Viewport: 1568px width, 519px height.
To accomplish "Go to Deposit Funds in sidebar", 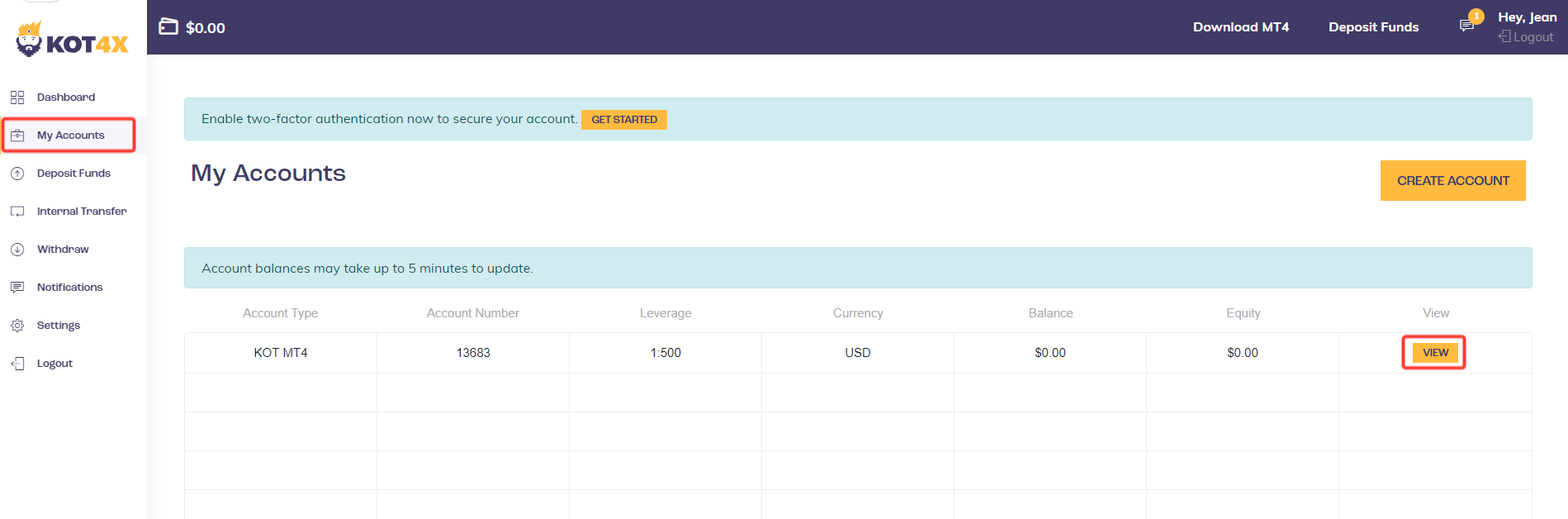I will [x=73, y=174].
